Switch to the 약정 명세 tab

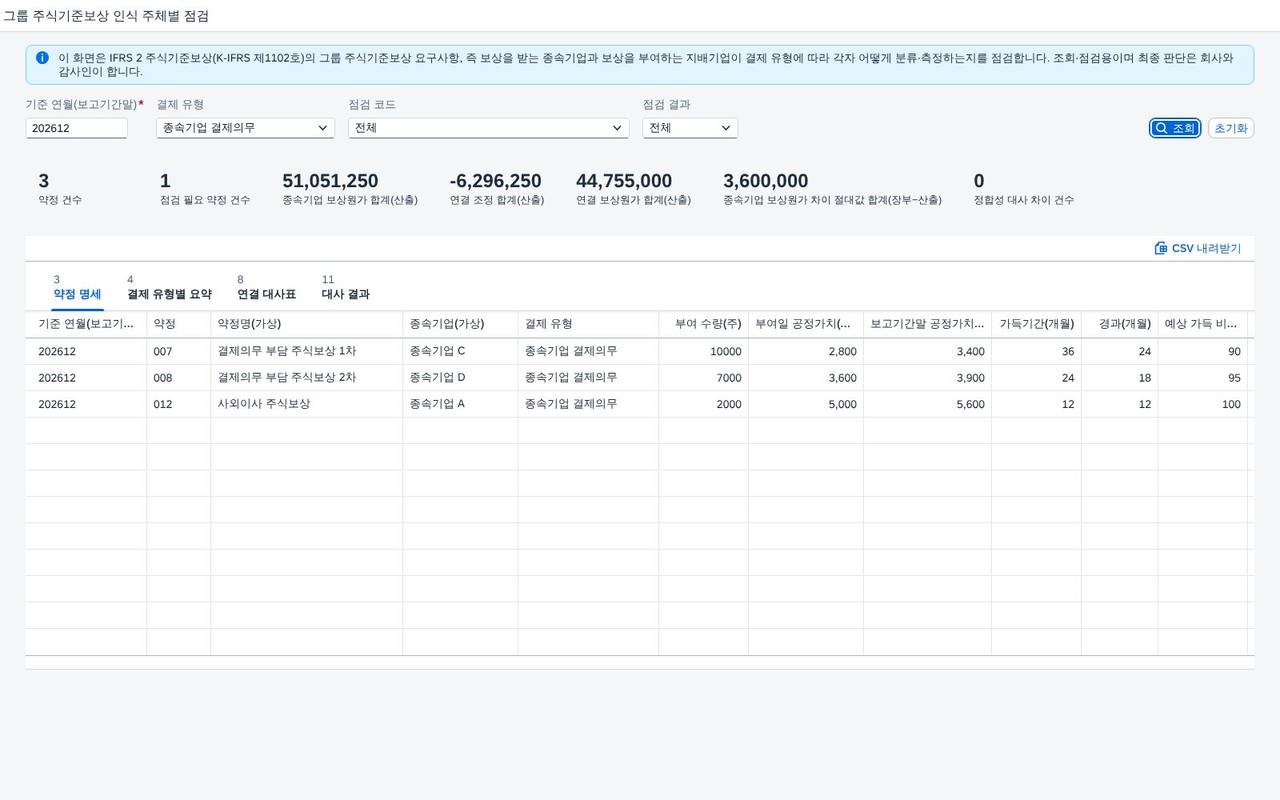[x=77, y=294]
